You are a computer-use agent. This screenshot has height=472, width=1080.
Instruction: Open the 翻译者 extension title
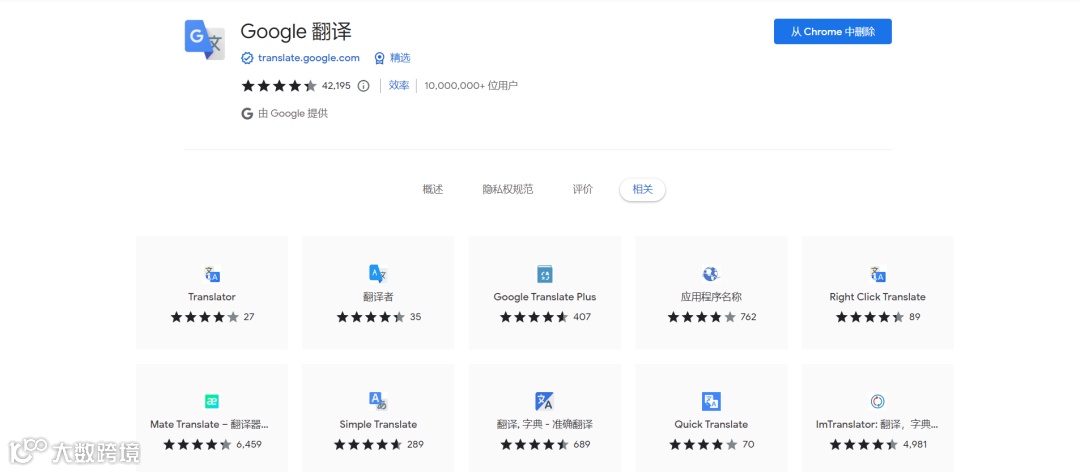[x=378, y=297]
